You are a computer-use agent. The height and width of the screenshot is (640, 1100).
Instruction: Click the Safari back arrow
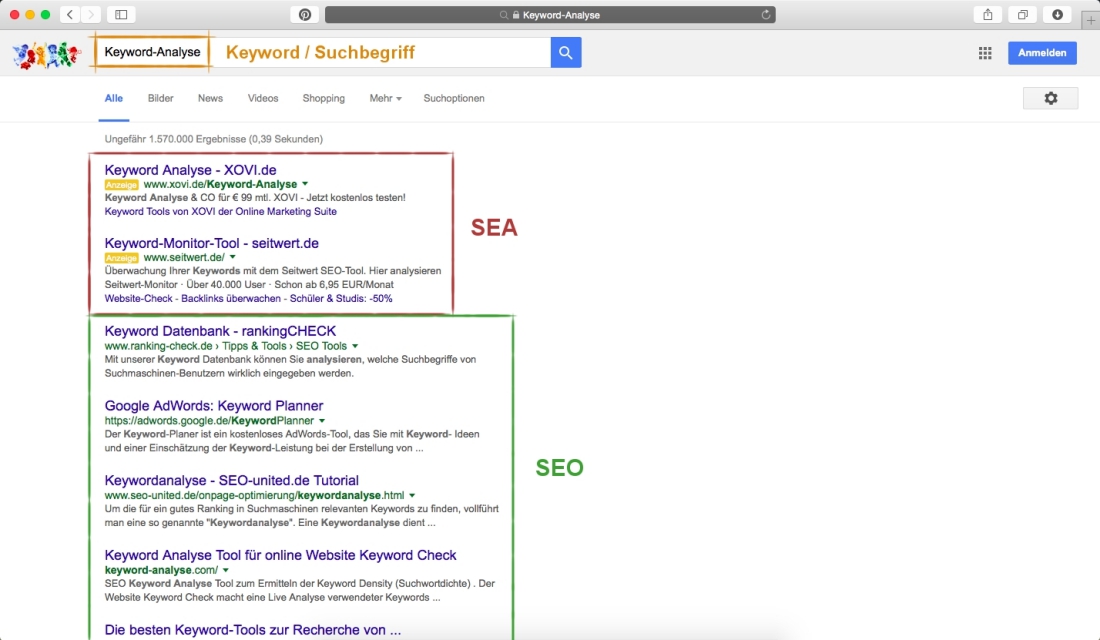[70, 14]
